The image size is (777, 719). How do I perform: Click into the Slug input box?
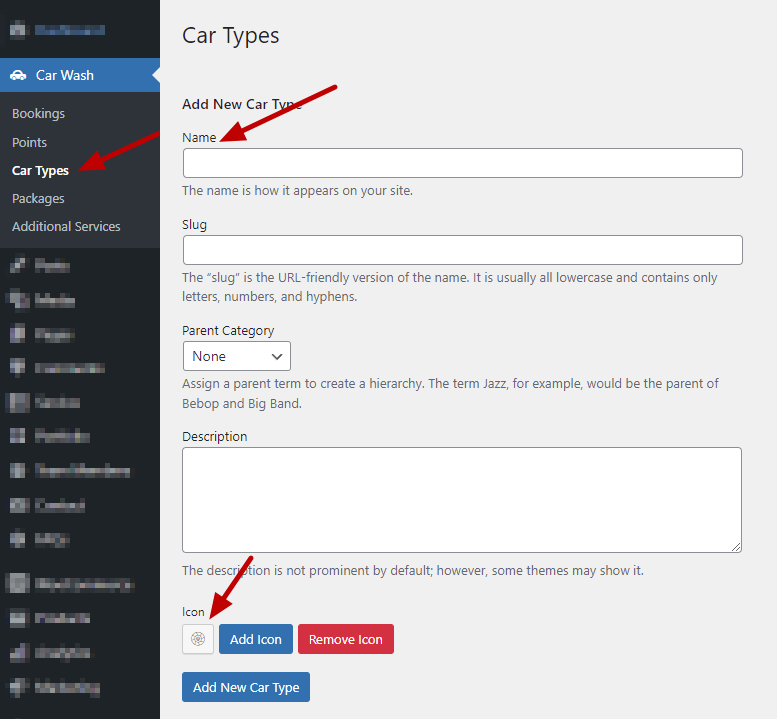tap(462, 250)
